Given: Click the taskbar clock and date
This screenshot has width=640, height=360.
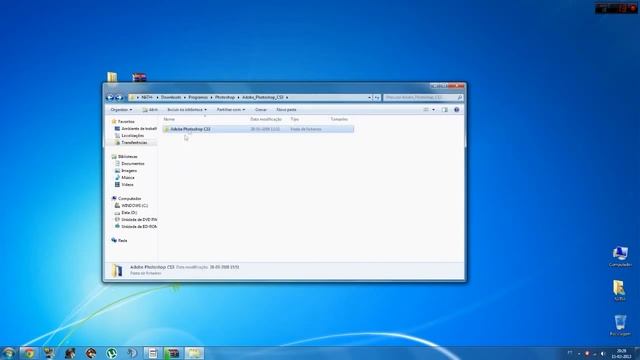Looking at the screenshot, I should [621, 353].
